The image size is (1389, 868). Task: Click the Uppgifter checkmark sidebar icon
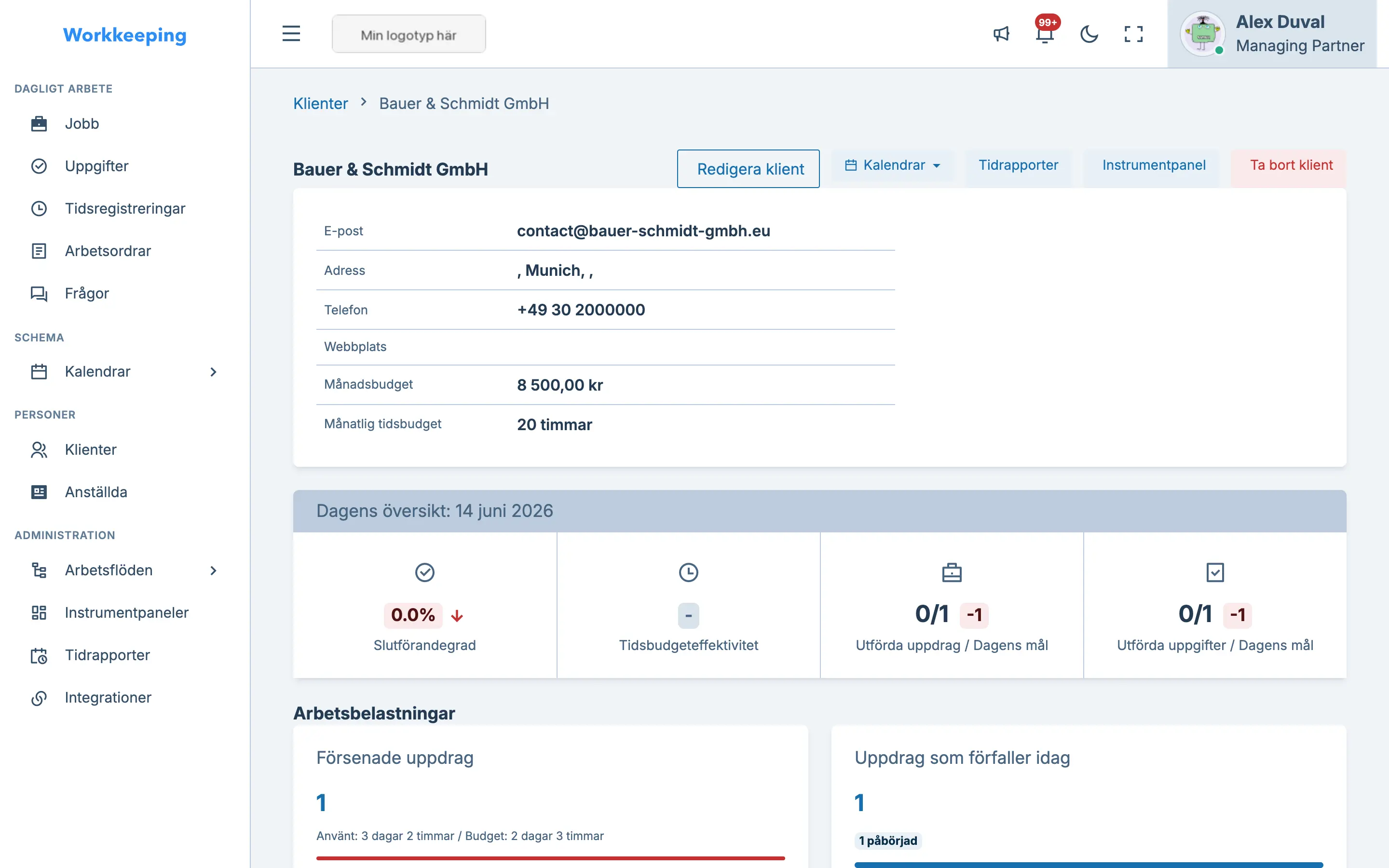[39, 166]
